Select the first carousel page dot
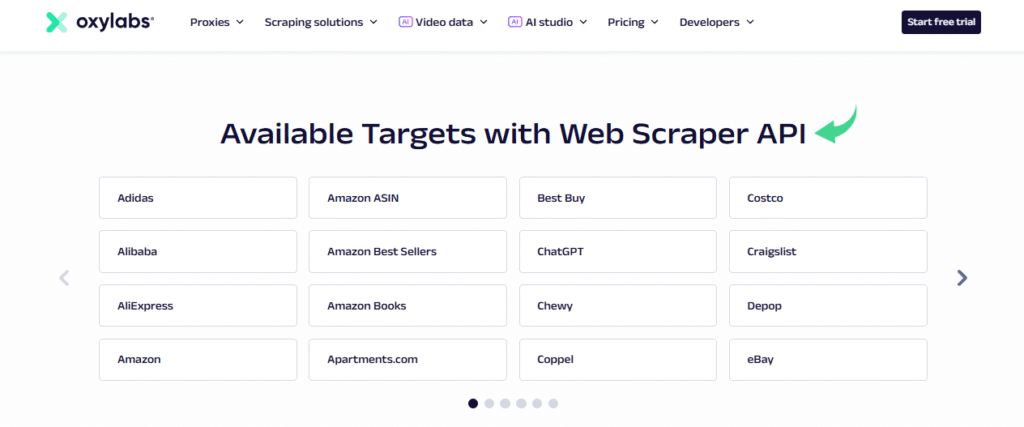Viewport: 1024px width, 427px height. pyautogui.click(x=473, y=403)
